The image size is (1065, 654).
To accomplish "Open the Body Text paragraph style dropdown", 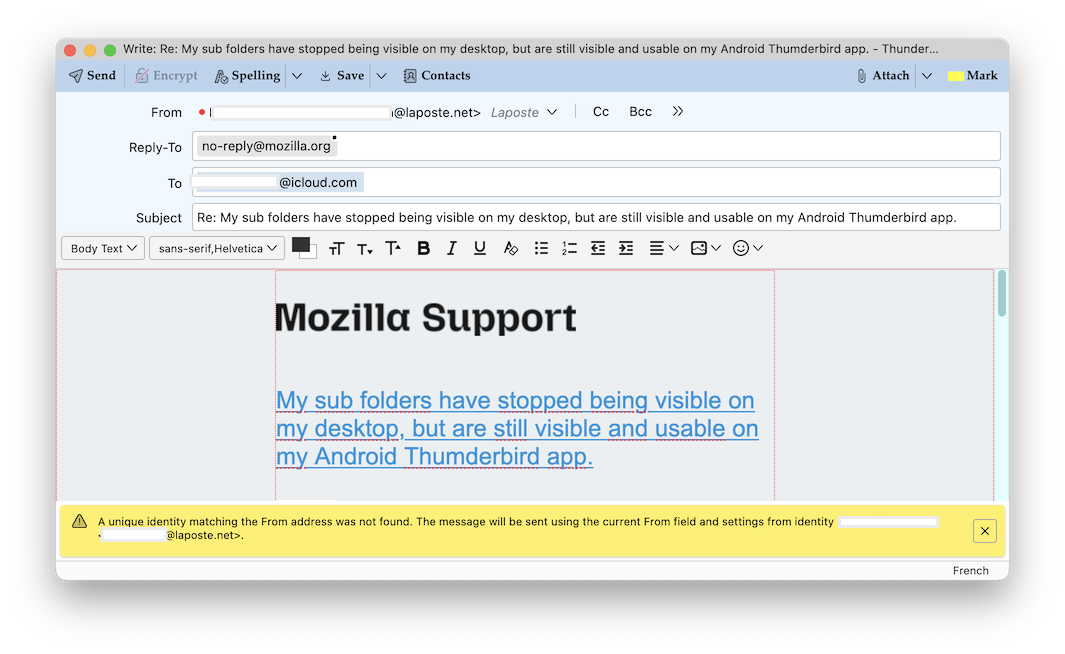I will (x=103, y=249).
